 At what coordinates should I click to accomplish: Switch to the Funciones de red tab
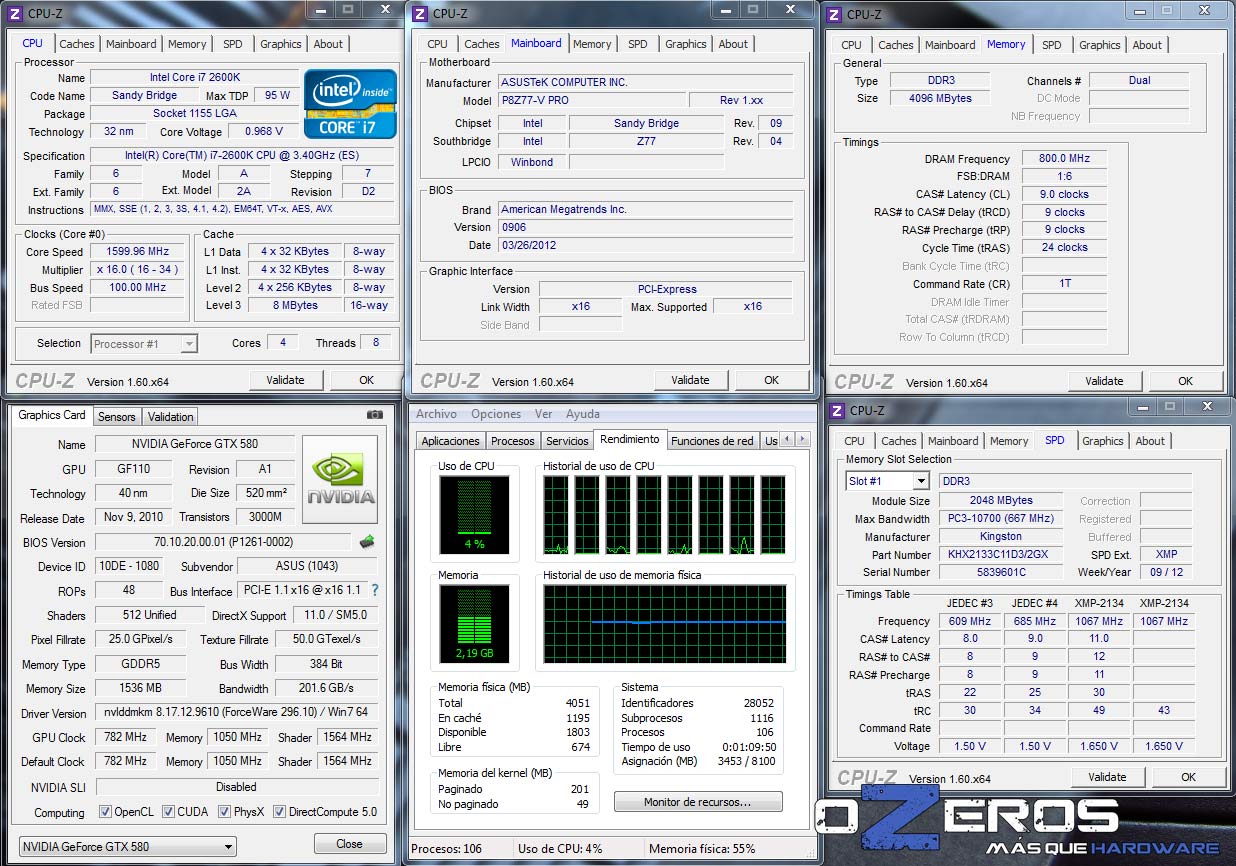(x=712, y=441)
